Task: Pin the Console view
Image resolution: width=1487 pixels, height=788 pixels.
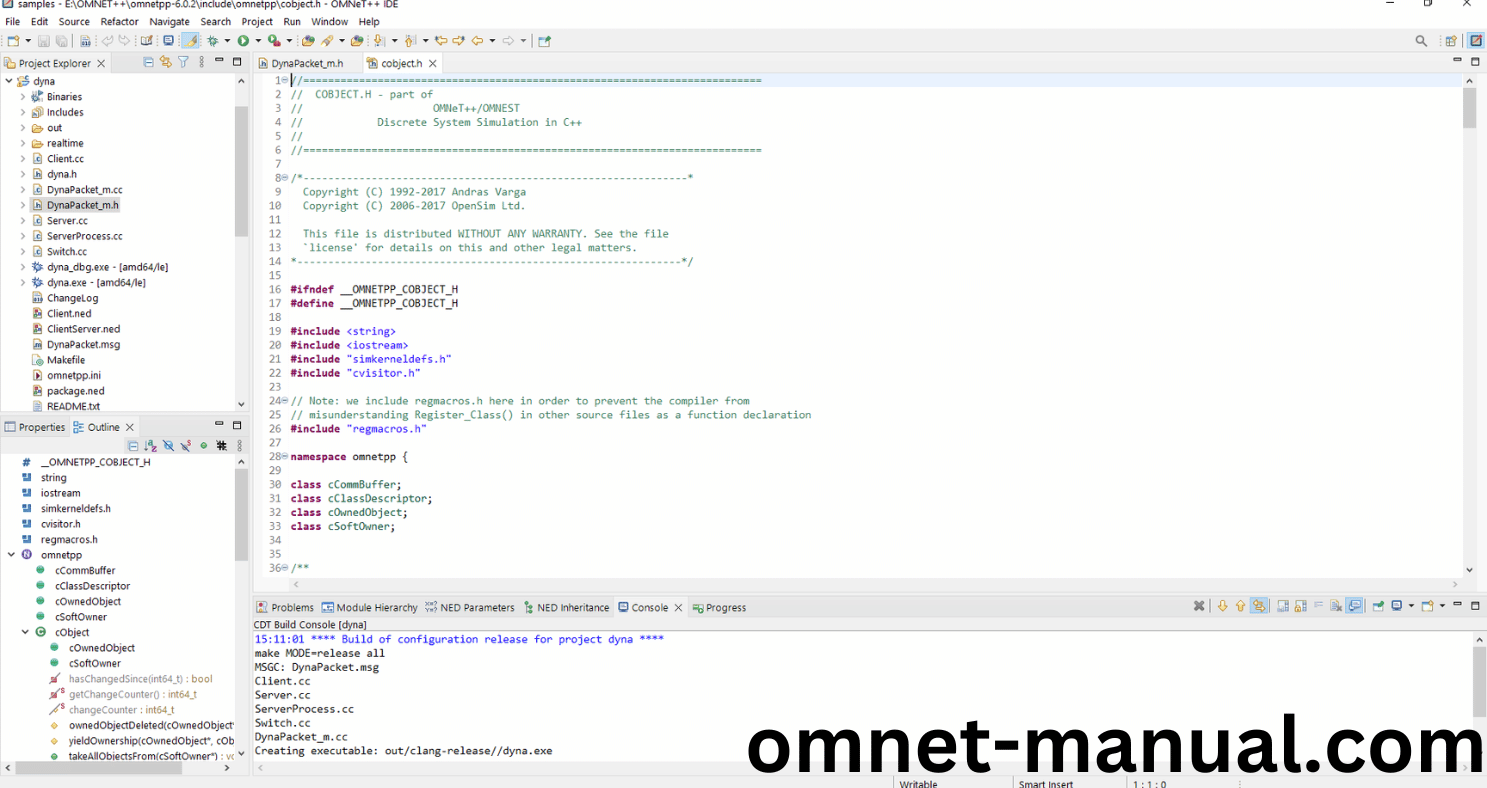Action: [x=1378, y=606]
